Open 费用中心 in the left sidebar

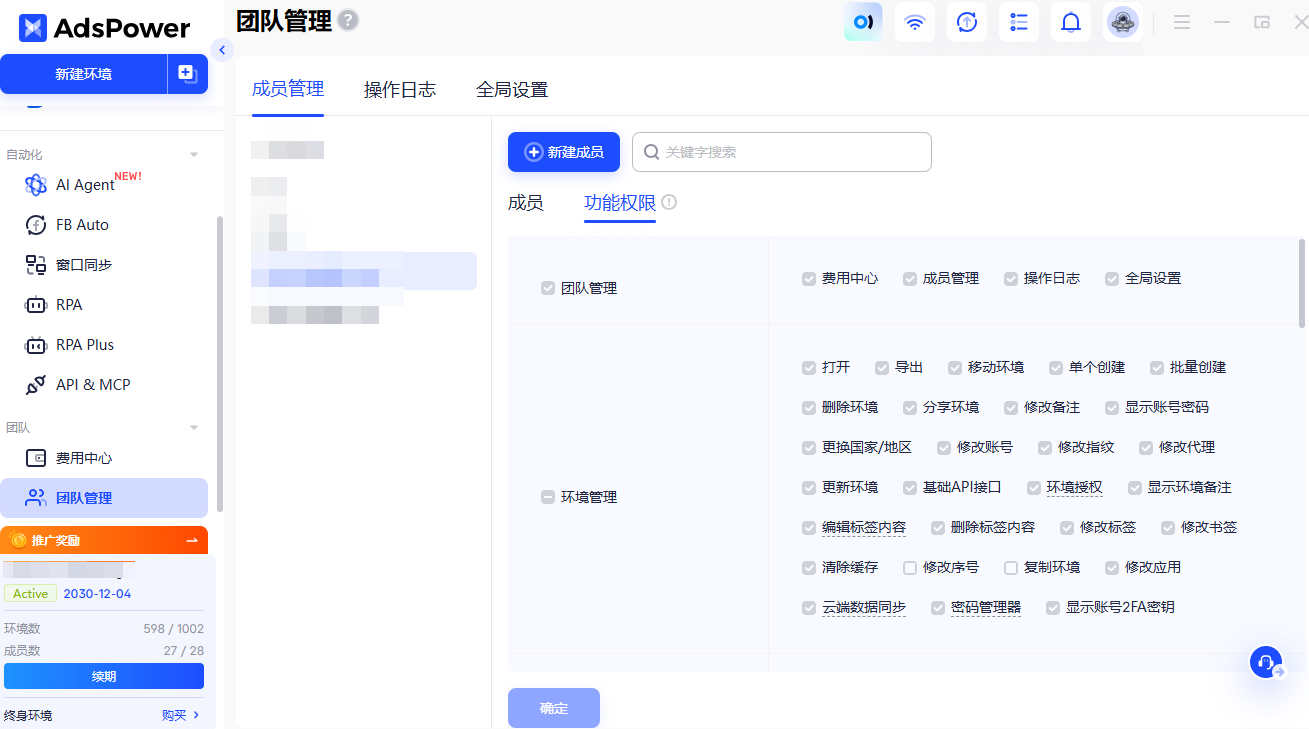point(84,458)
